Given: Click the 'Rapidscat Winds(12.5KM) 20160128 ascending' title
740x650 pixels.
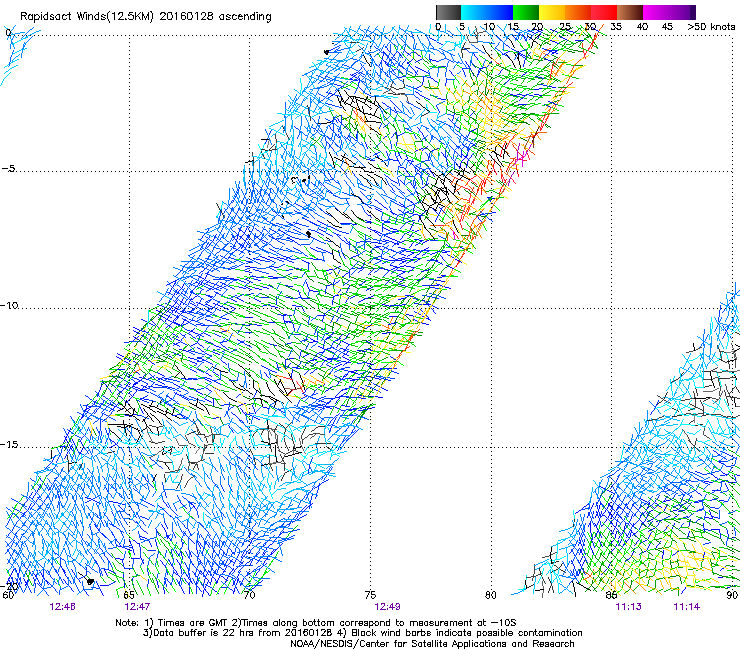Looking at the screenshot, I should coord(146,17).
